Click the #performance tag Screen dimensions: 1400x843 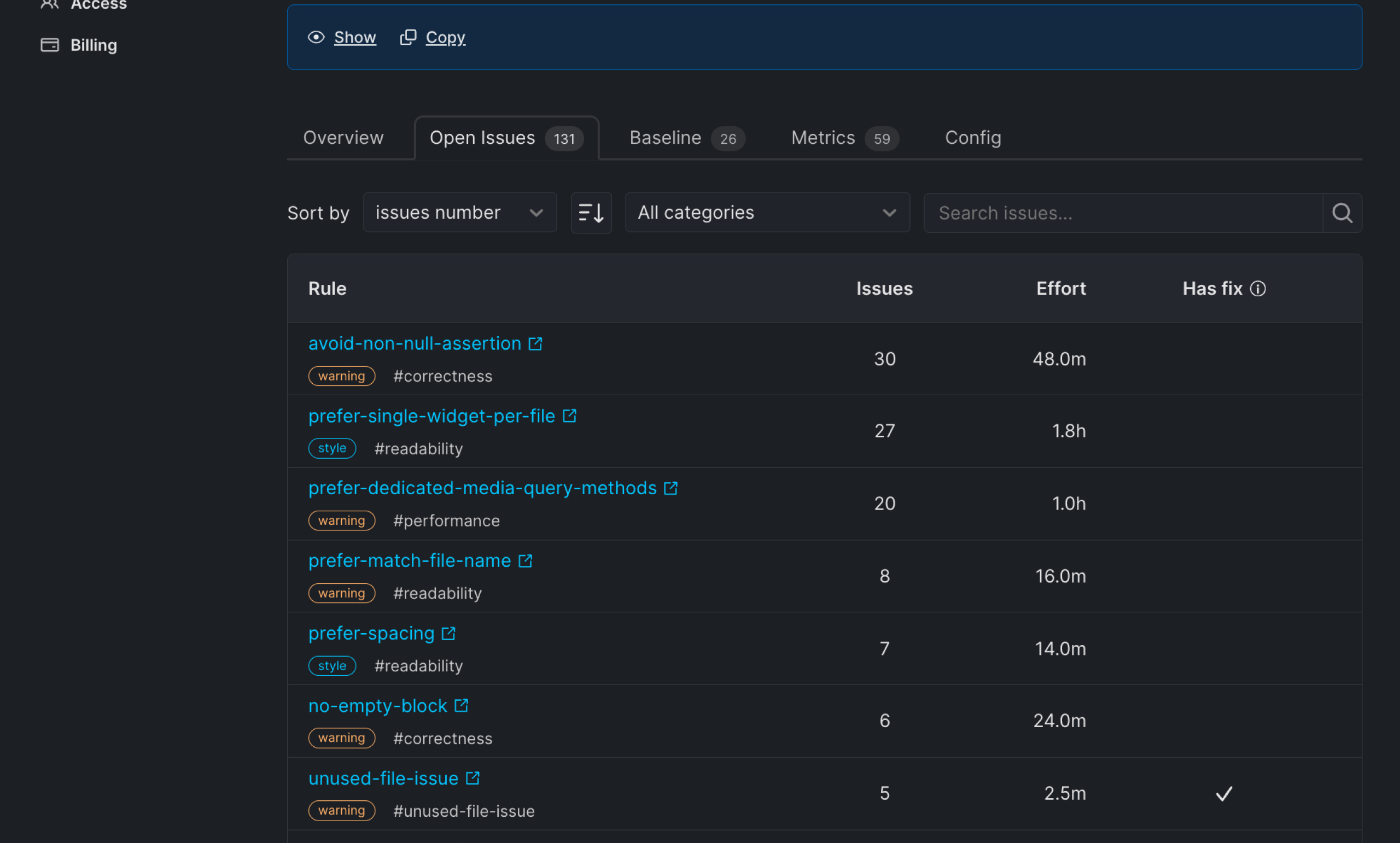point(447,521)
